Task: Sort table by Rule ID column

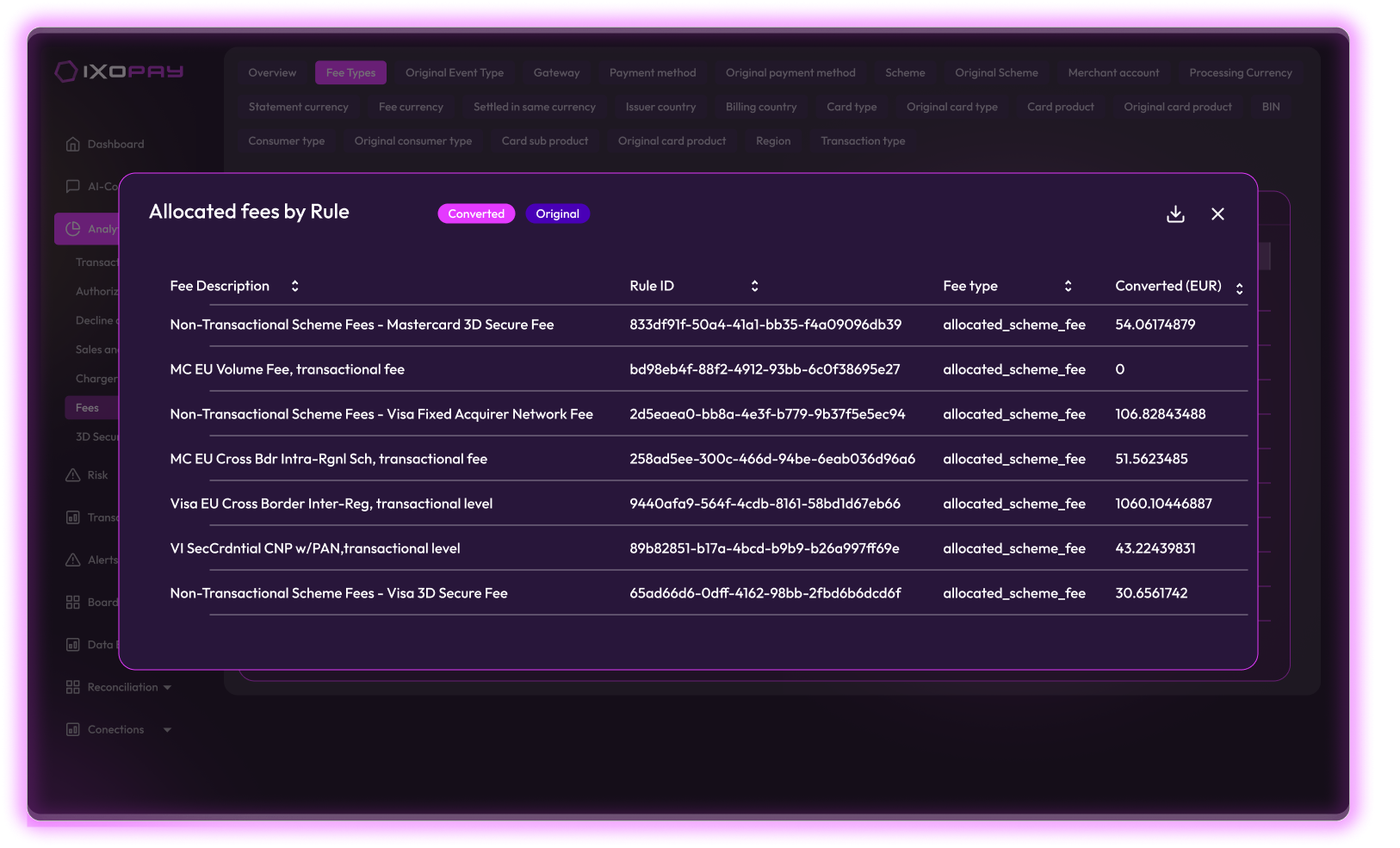Action: pos(754,286)
